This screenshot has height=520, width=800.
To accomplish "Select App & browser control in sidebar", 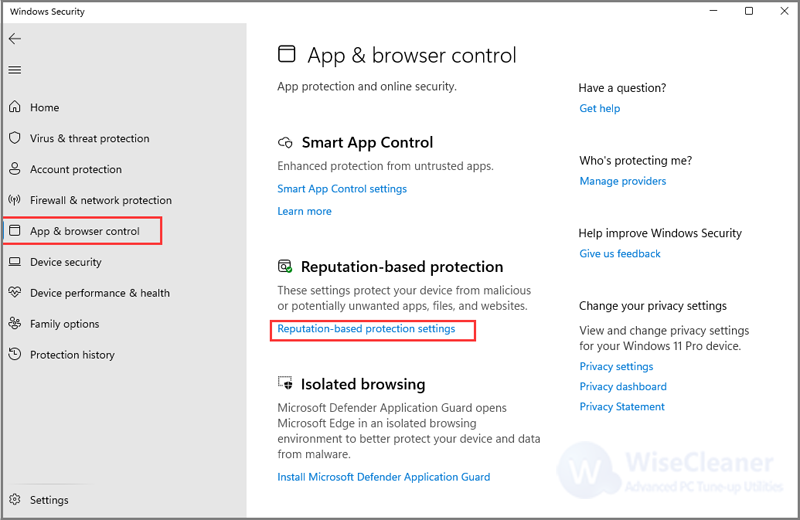I will pyautogui.click(x=84, y=231).
